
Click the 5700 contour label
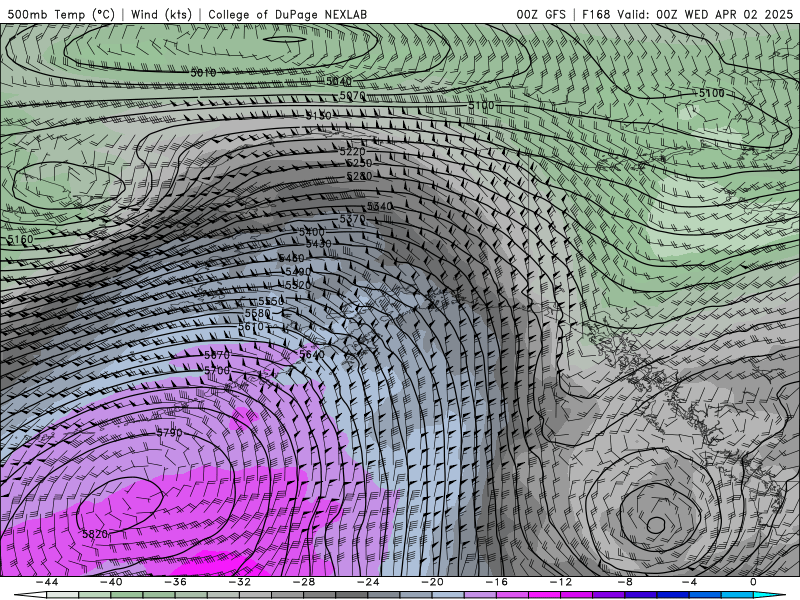tap(217, 370)
